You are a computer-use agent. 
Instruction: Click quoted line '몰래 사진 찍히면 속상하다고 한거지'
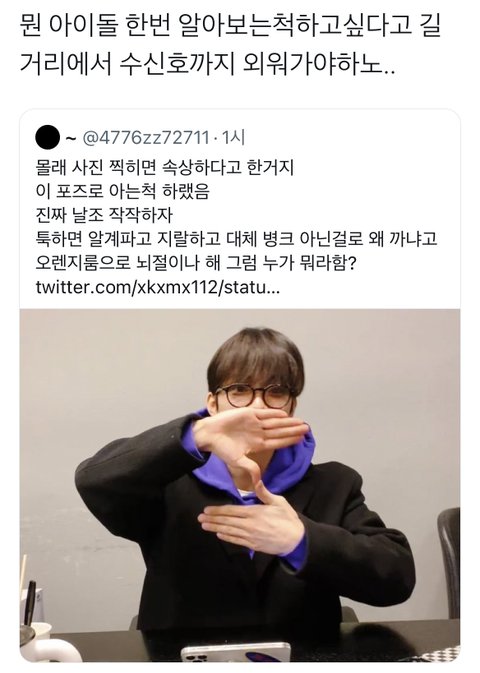(x=164, y=167)
